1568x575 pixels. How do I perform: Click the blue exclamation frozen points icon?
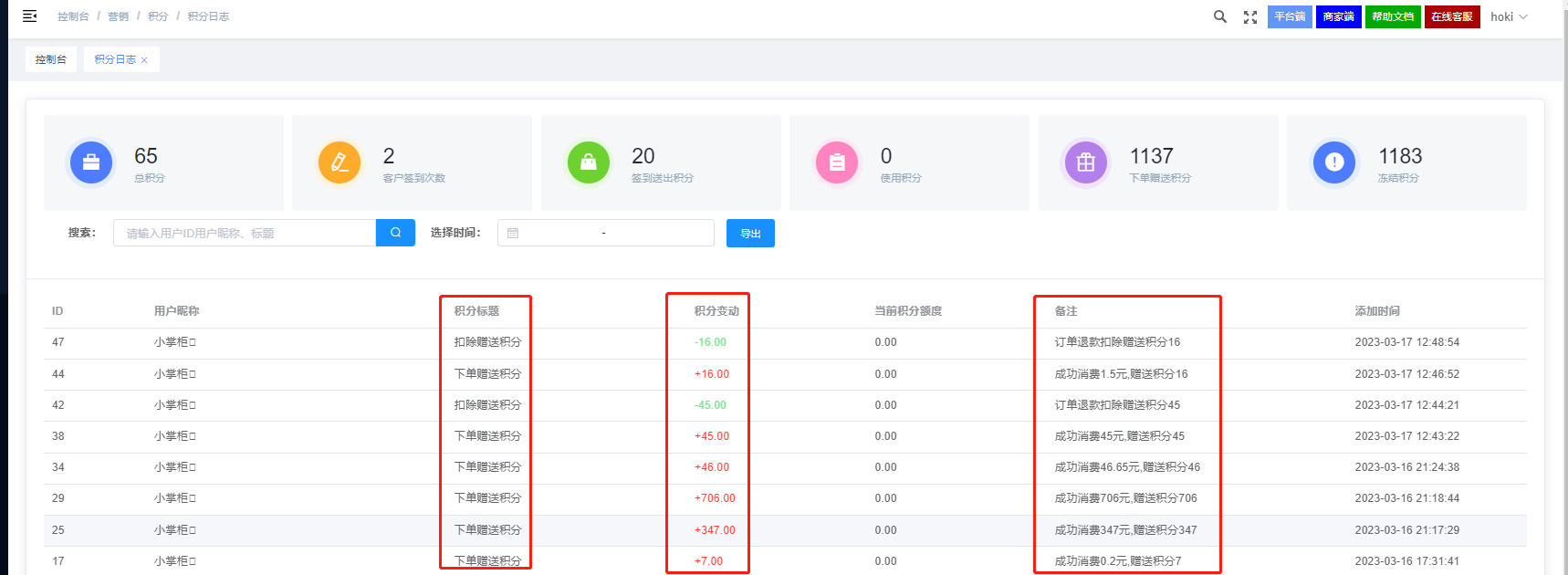[x=1334, y=163]
